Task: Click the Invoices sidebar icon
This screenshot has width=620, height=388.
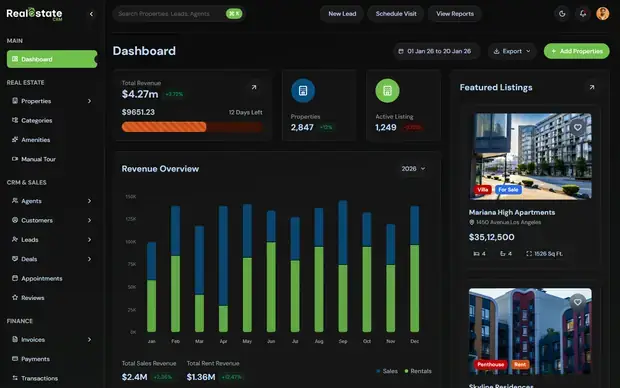Action: (x=15, y=339)
